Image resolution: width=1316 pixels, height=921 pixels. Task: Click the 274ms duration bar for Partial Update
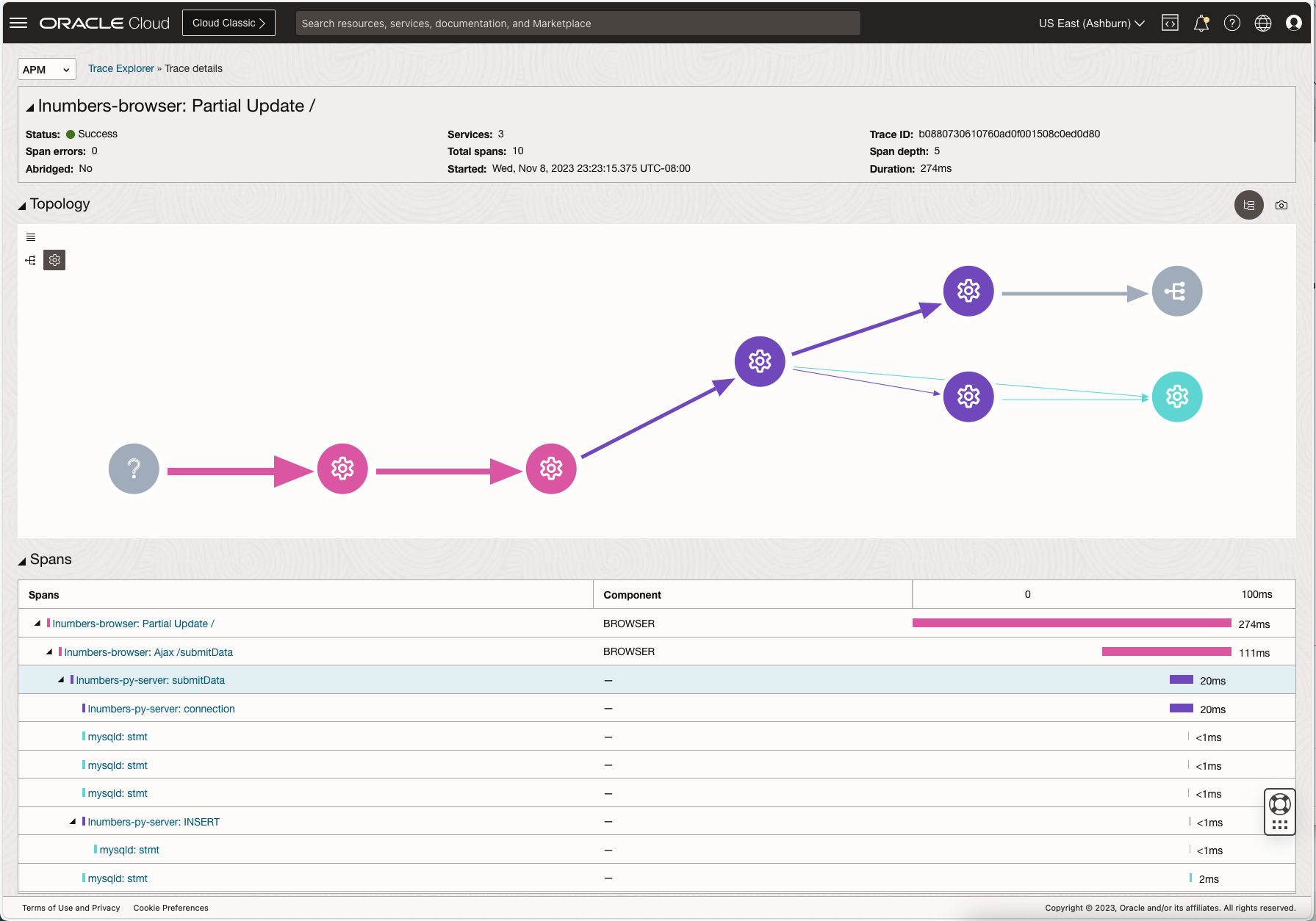(1071, 623)
